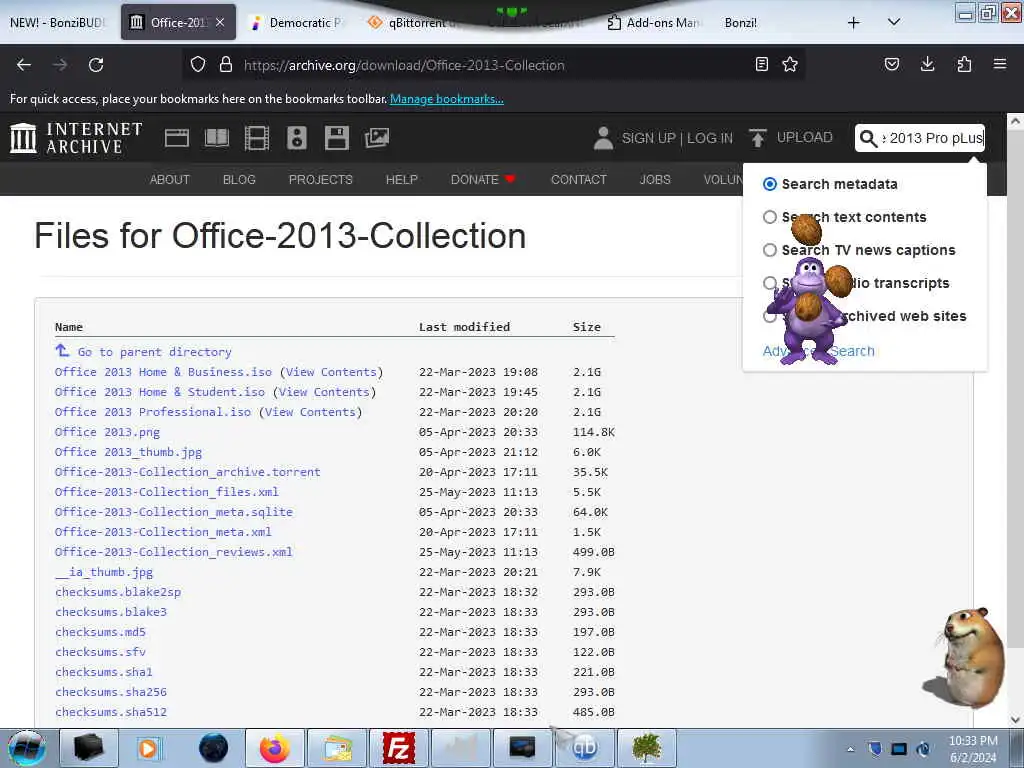Select Search text contents option
This screenshot has height=768, width=1024.
coord(770,217)
